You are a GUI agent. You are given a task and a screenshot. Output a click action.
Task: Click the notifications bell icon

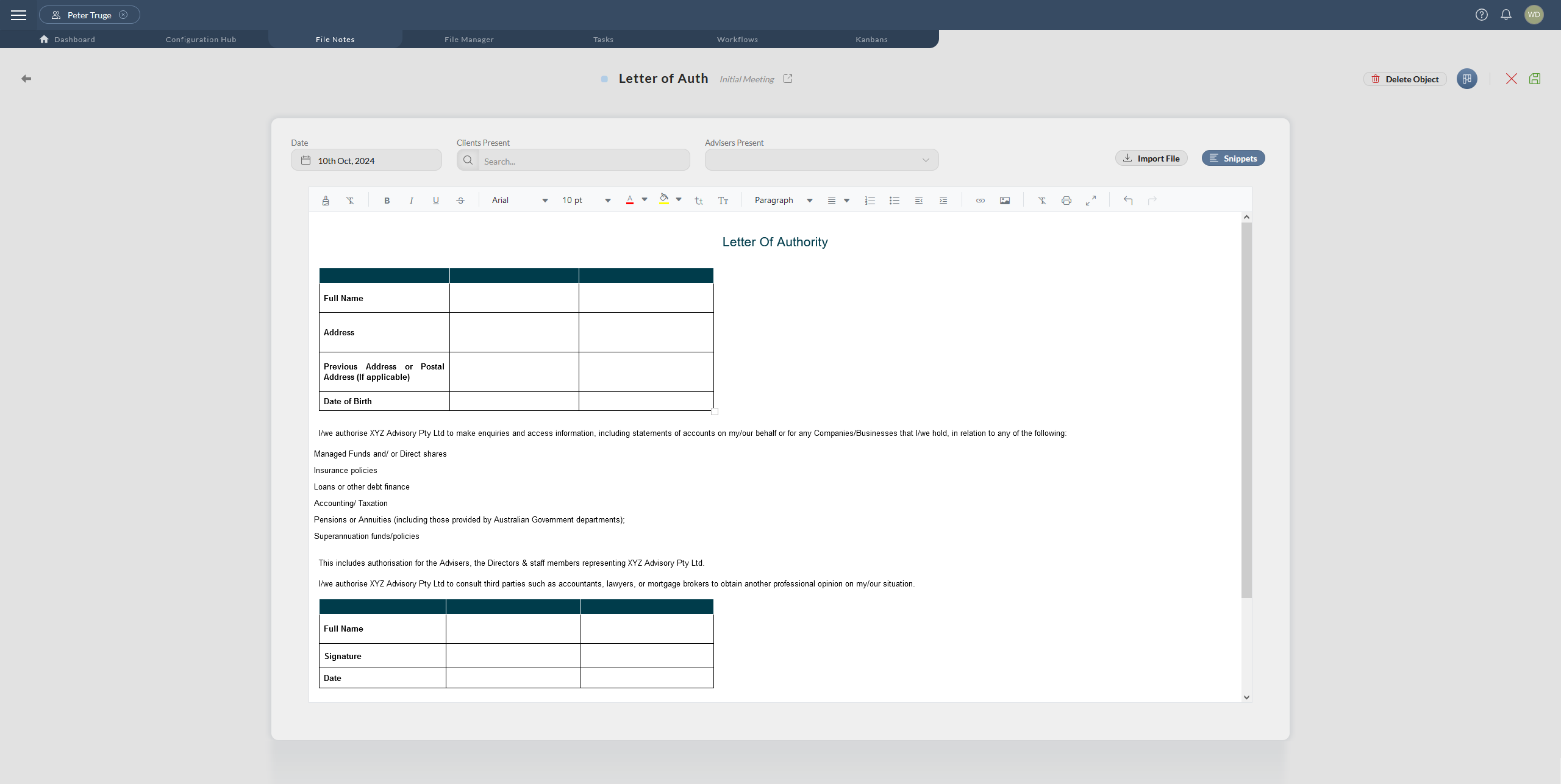point(1505,15)
